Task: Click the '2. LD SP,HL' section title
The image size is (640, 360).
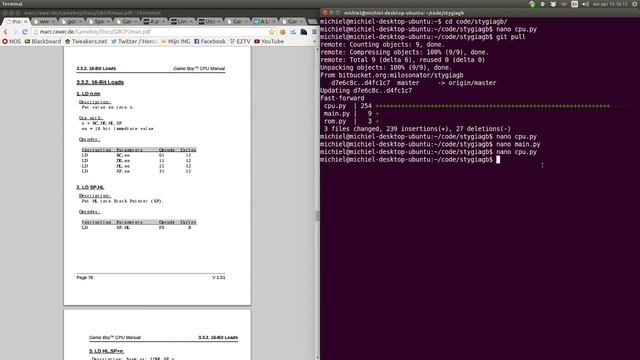Action: tap(90, 187)
